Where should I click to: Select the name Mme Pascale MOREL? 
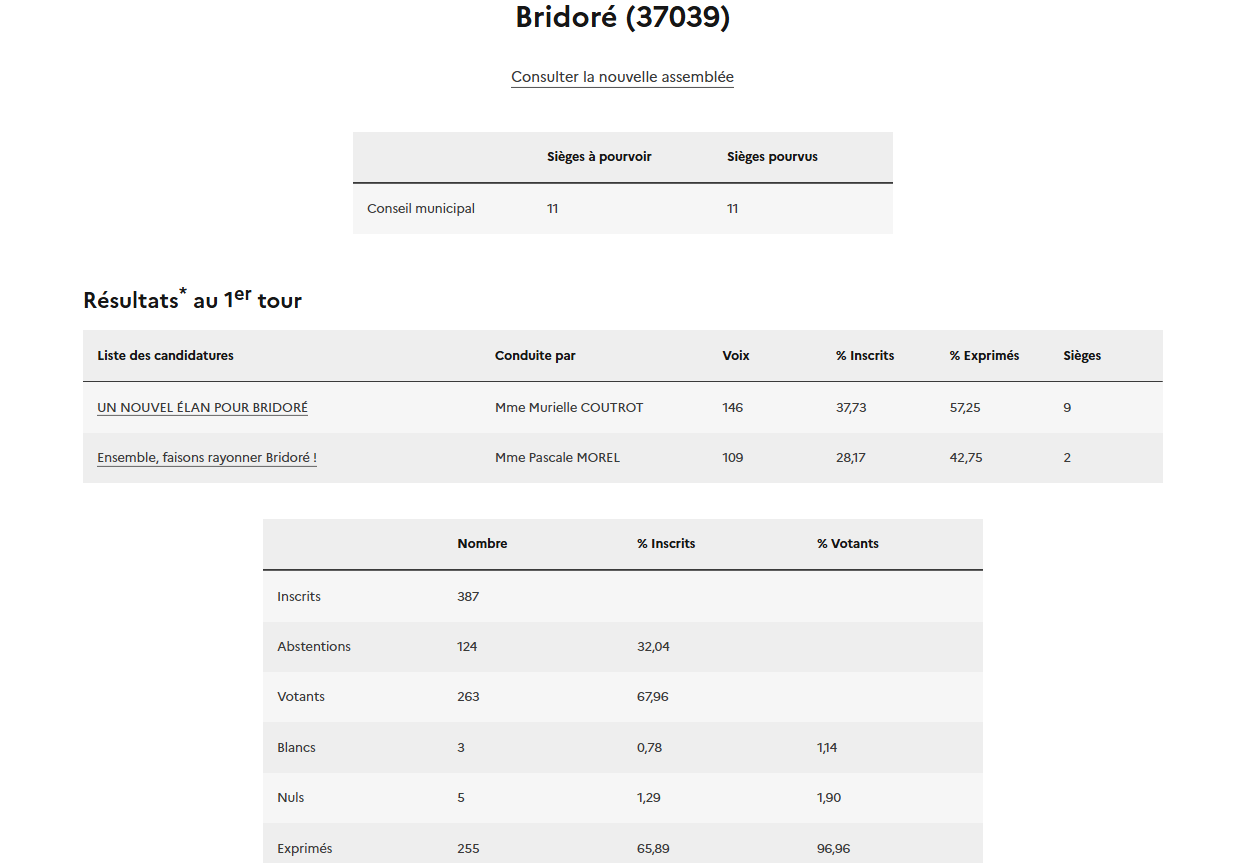(x=557, y=458)
